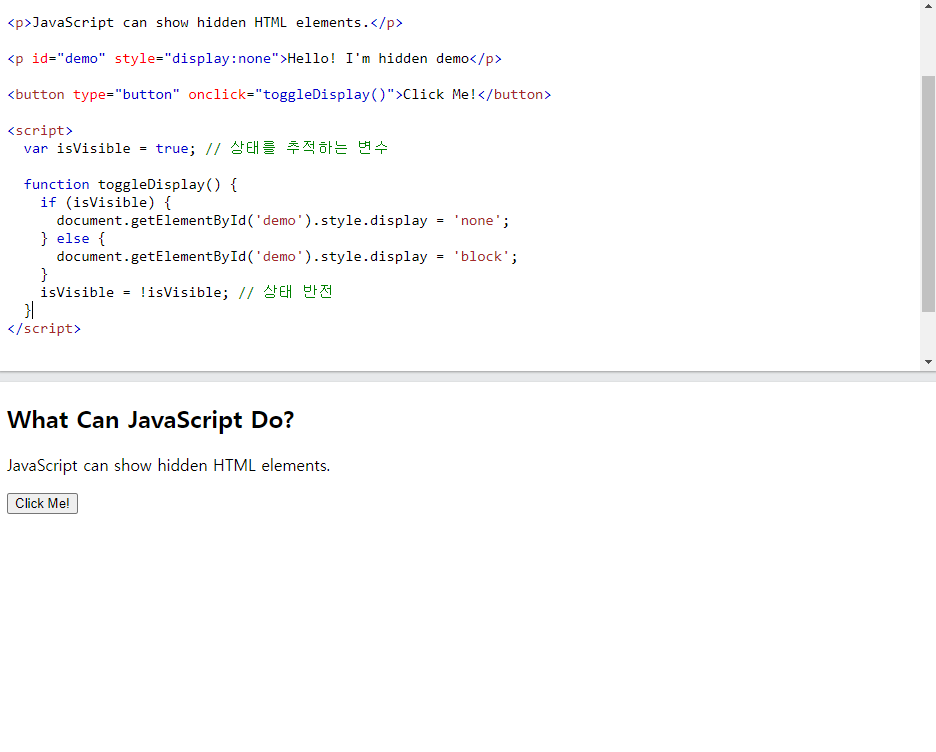
Task: Click code line setting display to 'none'
Action: coord(283,220)
